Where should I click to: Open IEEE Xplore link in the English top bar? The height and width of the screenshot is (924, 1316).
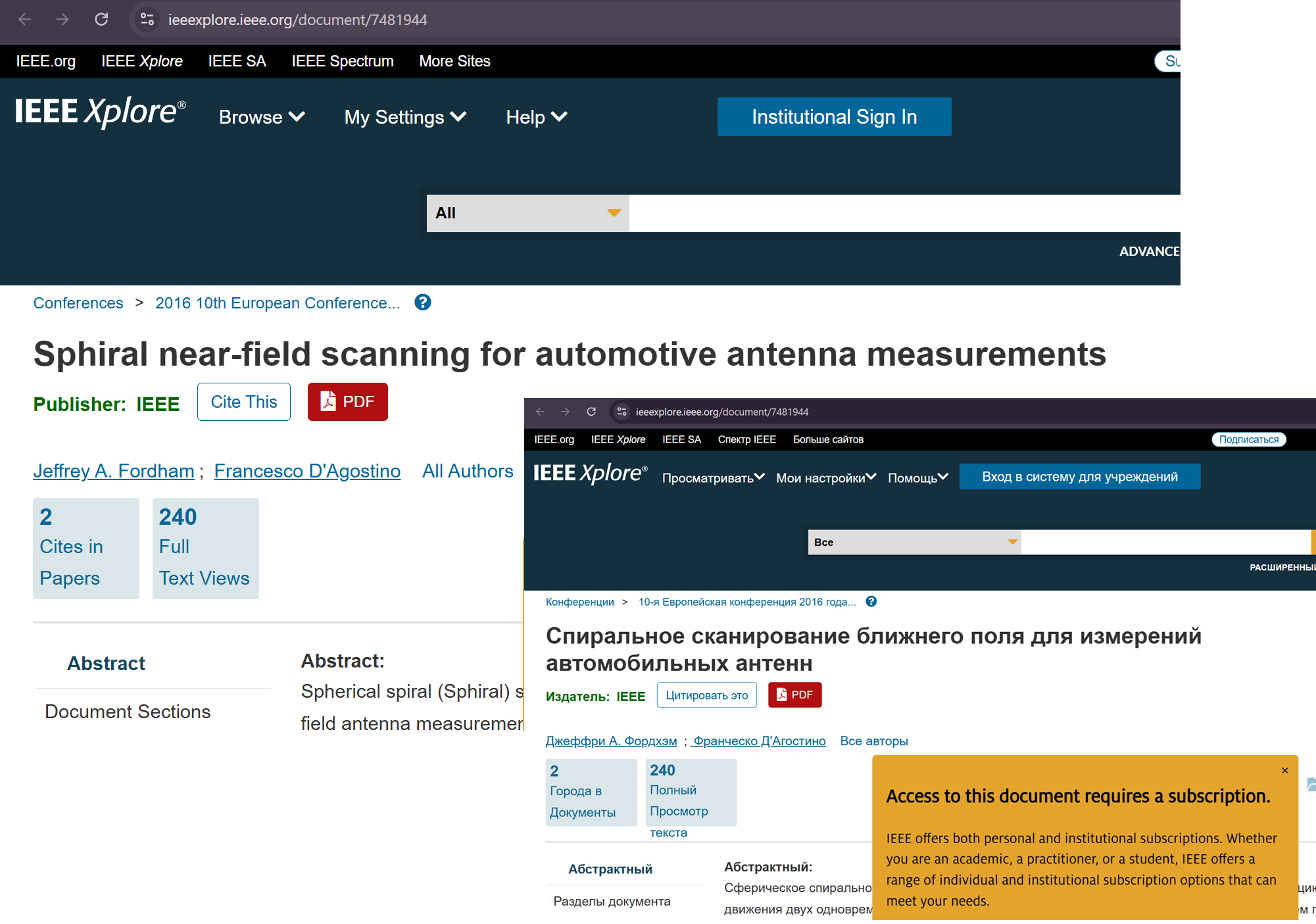point(142,61)
